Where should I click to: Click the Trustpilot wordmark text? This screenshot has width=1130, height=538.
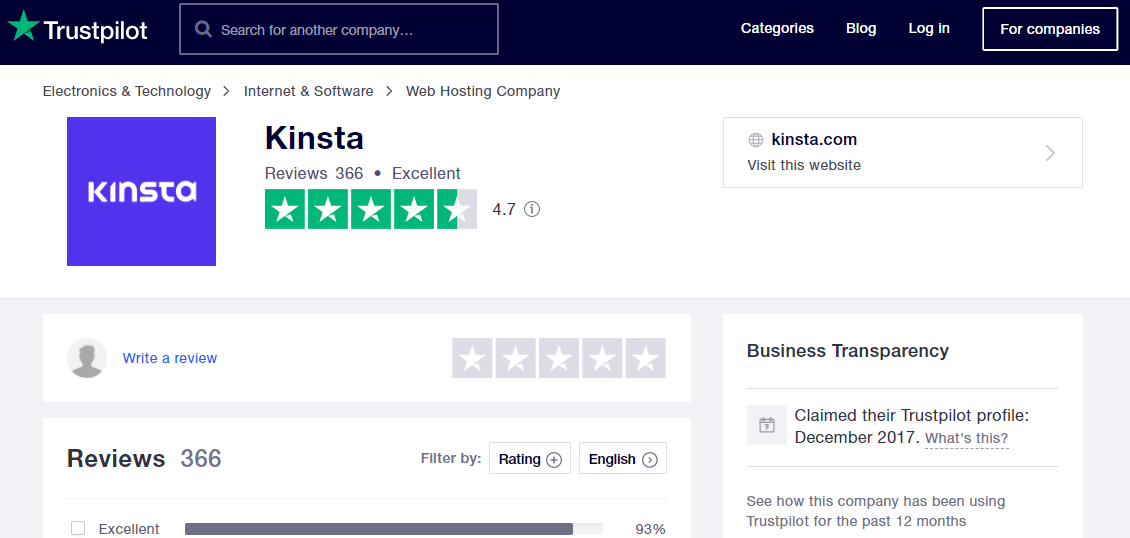[x=96, y=30]
